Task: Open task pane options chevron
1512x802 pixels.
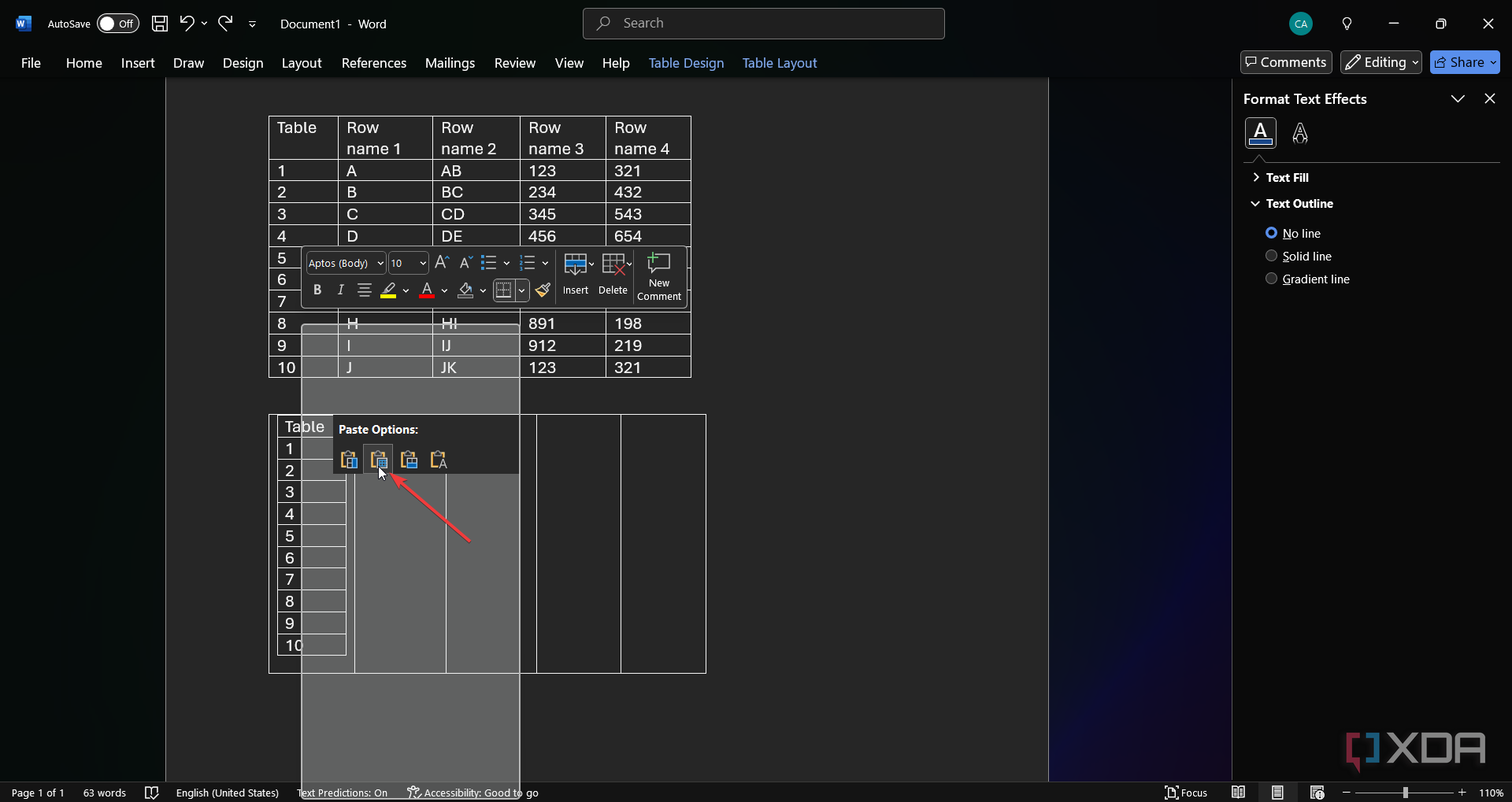Action: [1458, 98]
